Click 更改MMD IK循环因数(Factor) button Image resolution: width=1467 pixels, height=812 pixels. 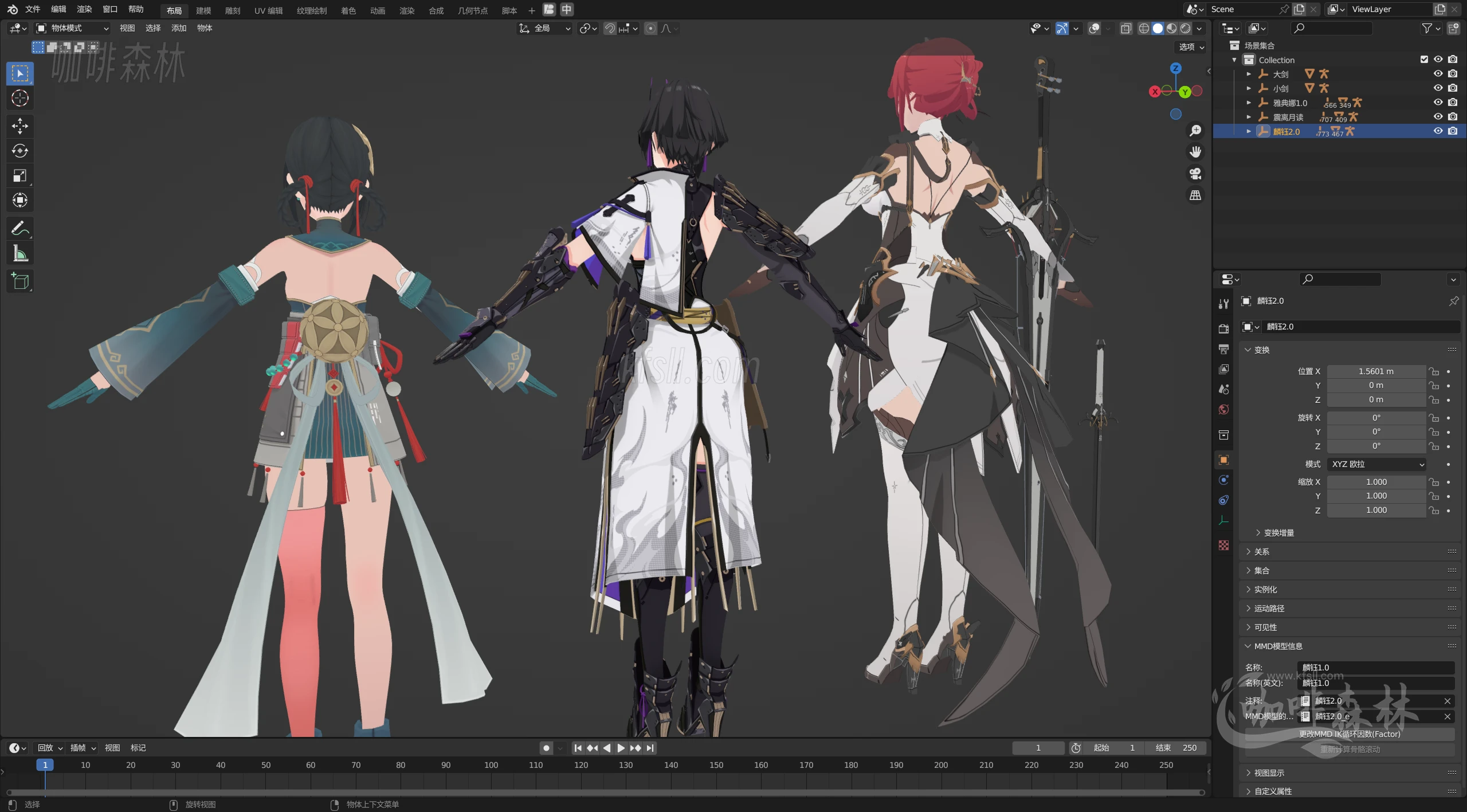(1350, 734)
